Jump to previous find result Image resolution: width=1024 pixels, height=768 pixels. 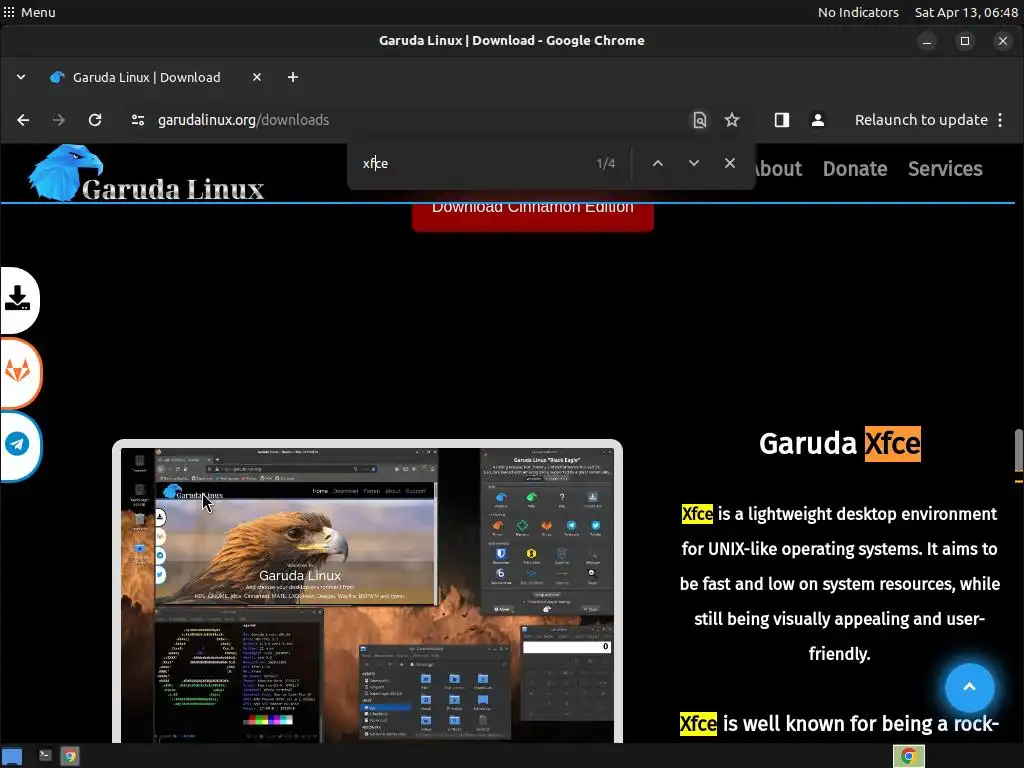[x=658, y=163]
